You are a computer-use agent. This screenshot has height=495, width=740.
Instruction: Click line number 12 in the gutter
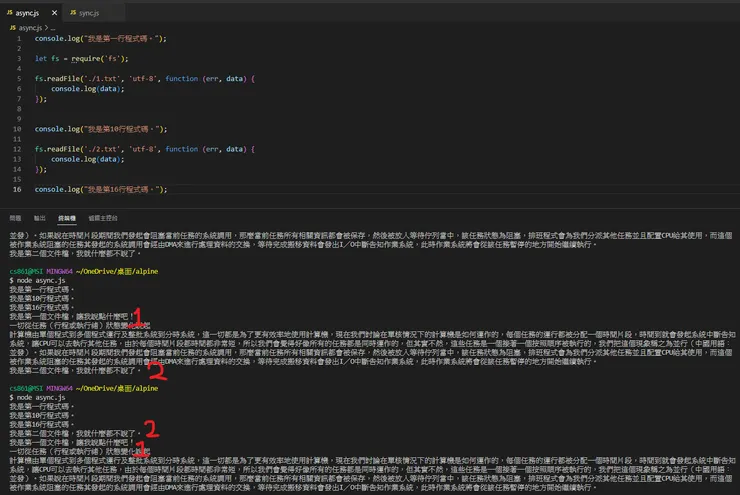coord(20,148)
